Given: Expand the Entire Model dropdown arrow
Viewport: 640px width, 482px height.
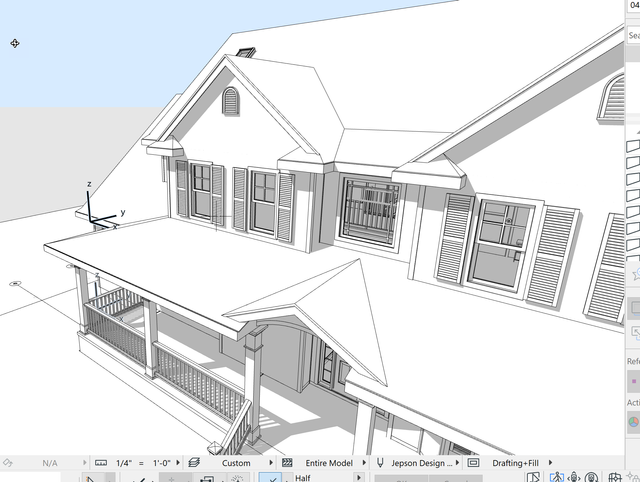Looking at the screenshot, I should coord(364,463).
